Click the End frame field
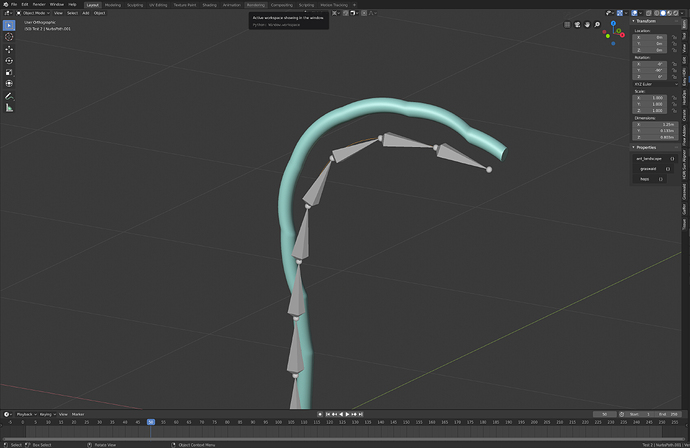The width and height of the screenshot is (690, 448). click(x=669, y=414)
